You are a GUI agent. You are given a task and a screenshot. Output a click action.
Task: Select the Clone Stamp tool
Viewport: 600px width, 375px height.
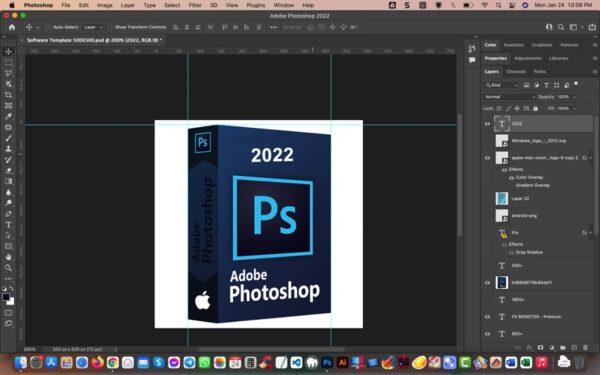[8, 149]
